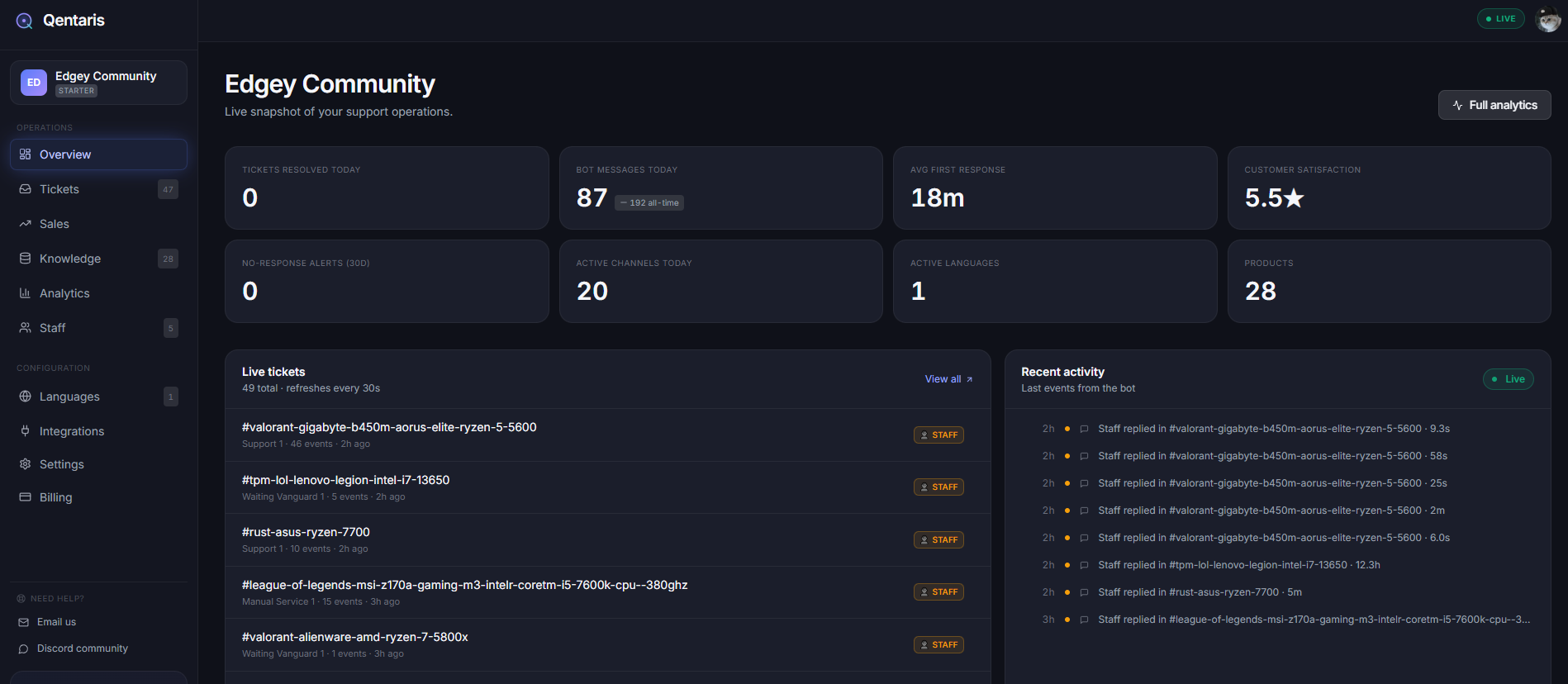Click "Waiting Vanguard 1 · 5 events · 2h ago"
Viewport: 1568px width, 684px height.
click(x=324, y=497)
